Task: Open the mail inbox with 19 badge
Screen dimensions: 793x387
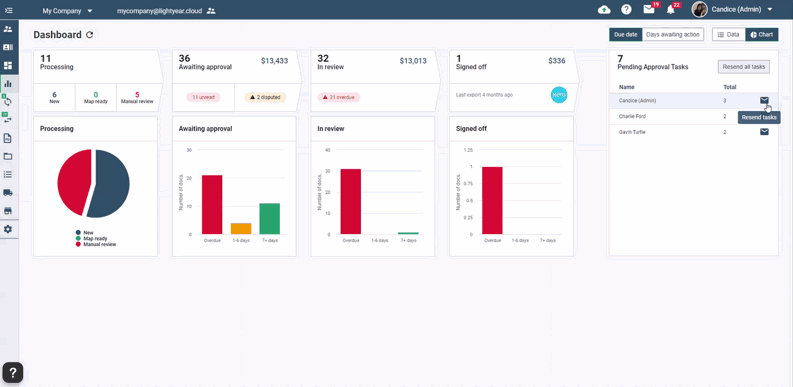Action: point(649,9)
